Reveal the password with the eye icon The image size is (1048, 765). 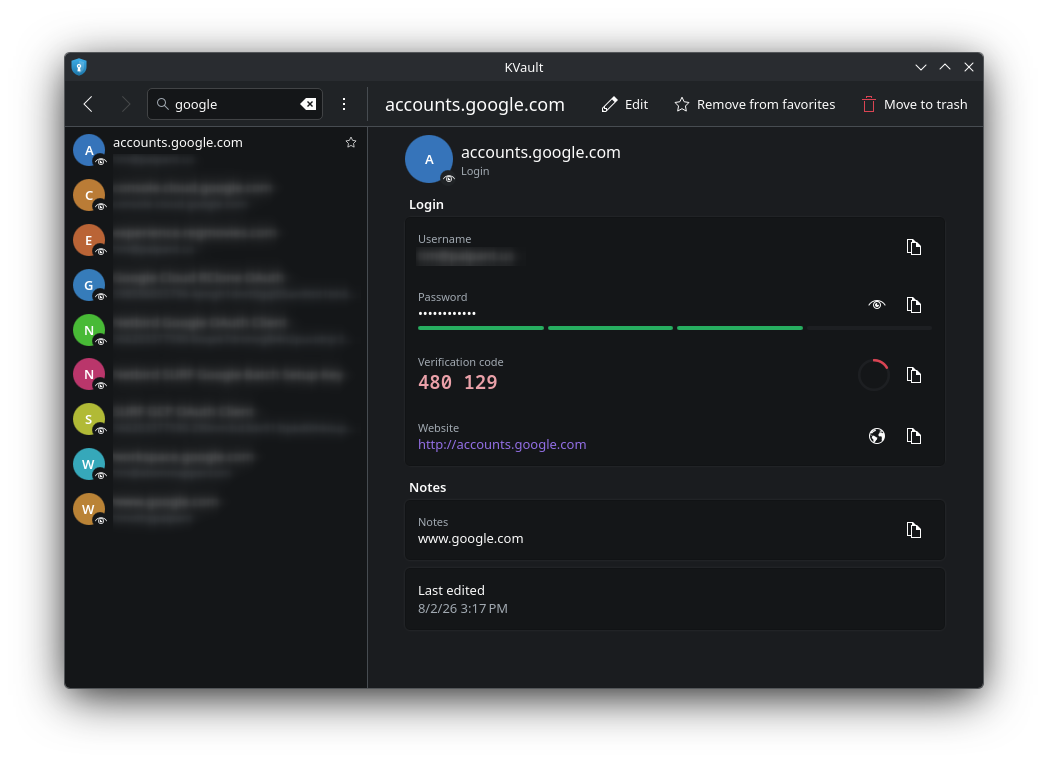pyautogui.click(x=877, y=305)
